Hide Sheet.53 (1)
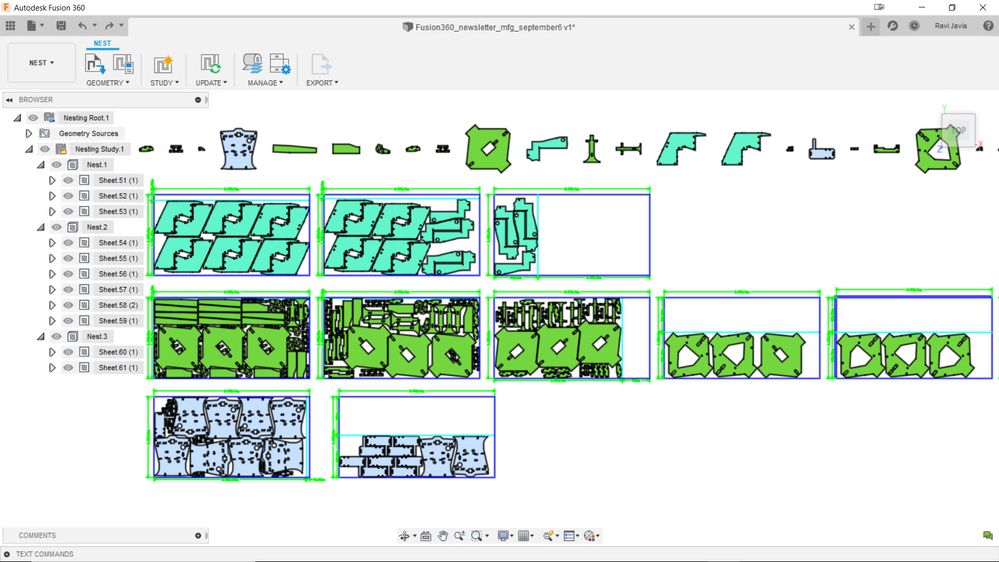This screenshot has height=562, width=999. [x=68, y=212]
